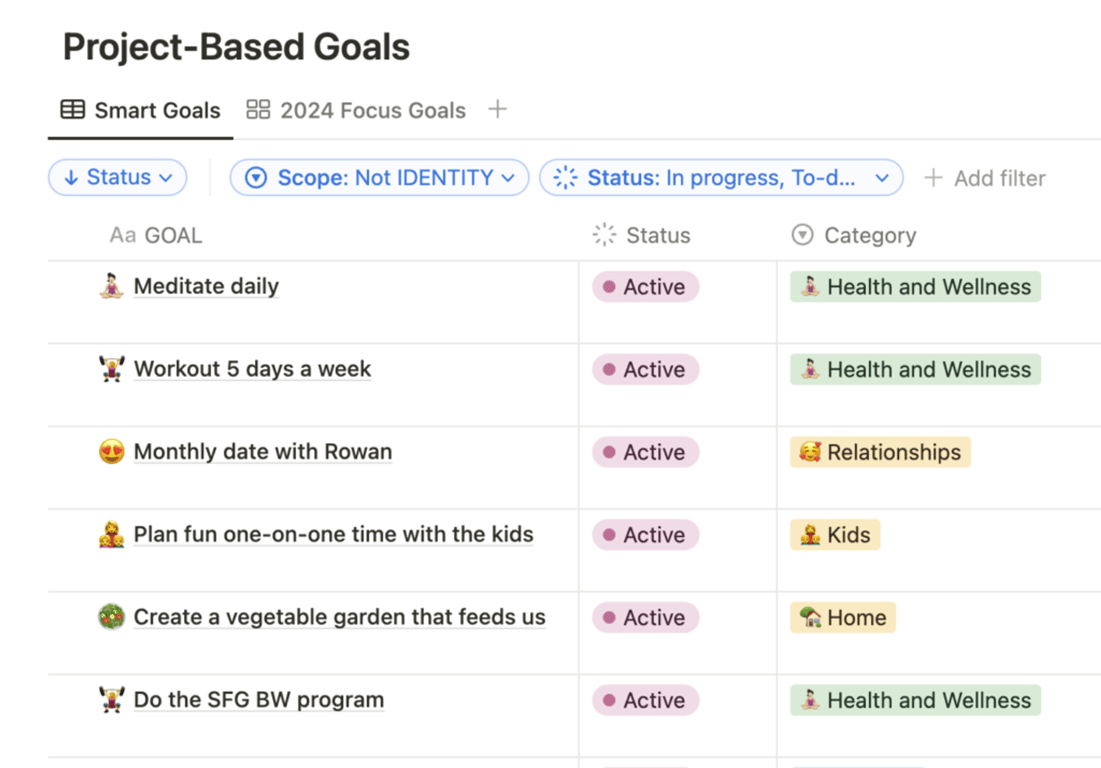The width and height of the screenshot is (1101, 768).
Task: Open the Meditate daily goal page
Action: 206,287
